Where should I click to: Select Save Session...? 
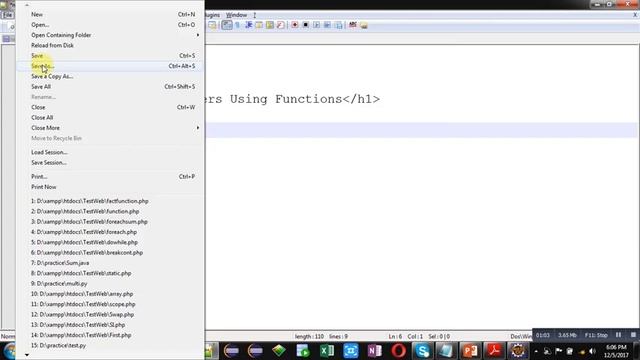[x=110, y=162]
